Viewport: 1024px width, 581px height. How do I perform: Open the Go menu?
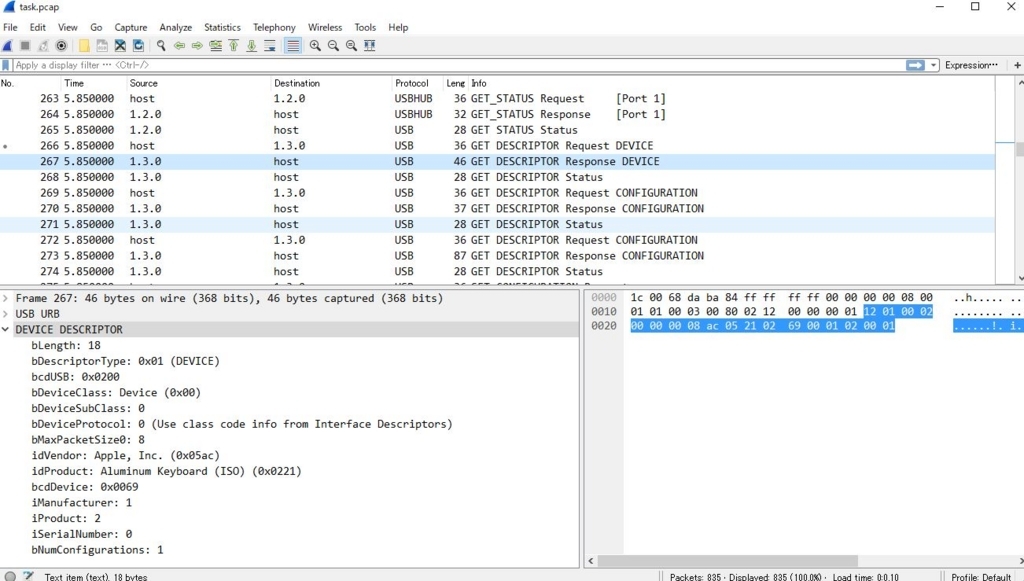[96, 27]
